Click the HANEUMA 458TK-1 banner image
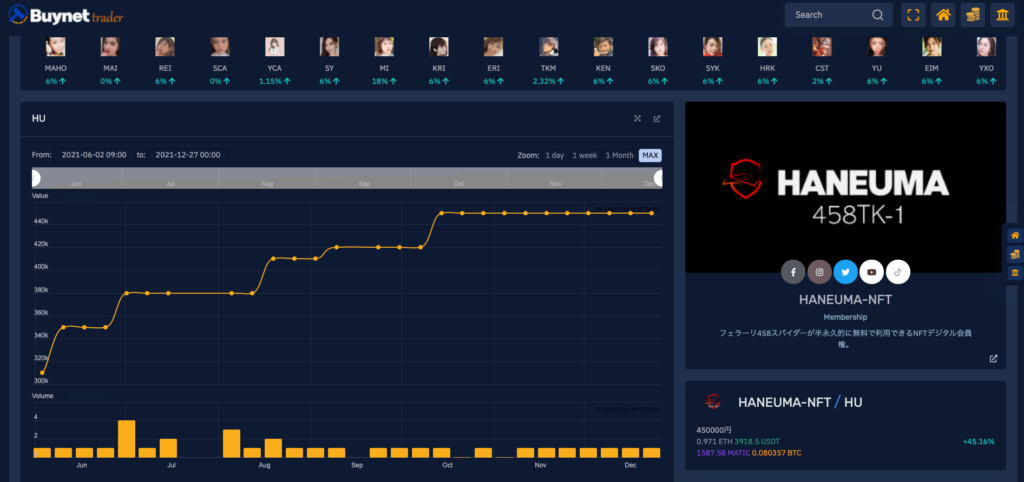The height and width of the screenshot is (482, 1024). [x=845, y=187]
